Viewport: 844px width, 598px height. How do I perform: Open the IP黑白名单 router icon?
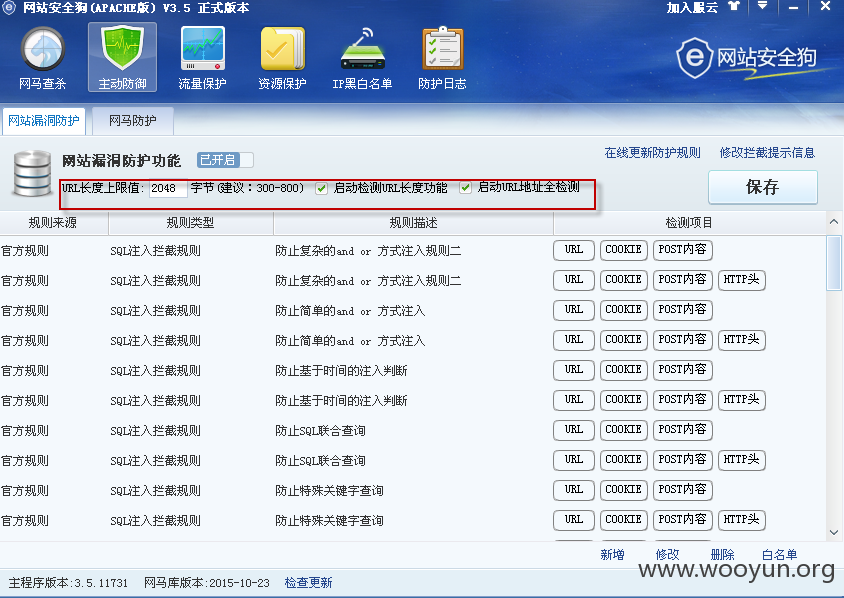362,58
